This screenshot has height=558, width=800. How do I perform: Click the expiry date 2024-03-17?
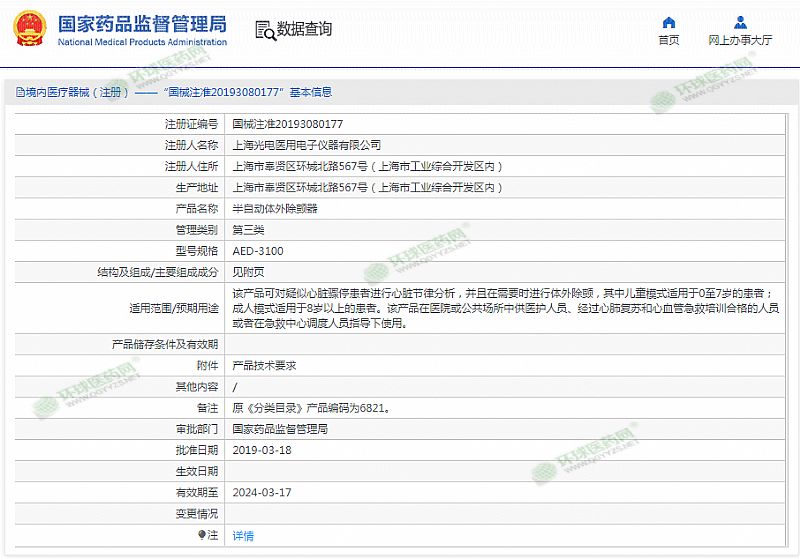(x=260, y=492)
